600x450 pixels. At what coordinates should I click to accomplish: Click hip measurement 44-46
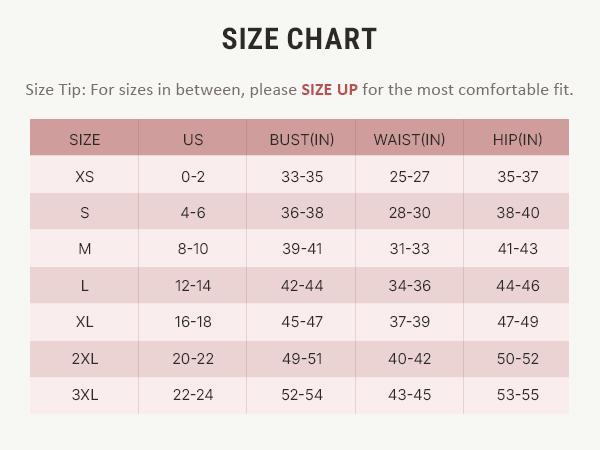tap(518, 286)
